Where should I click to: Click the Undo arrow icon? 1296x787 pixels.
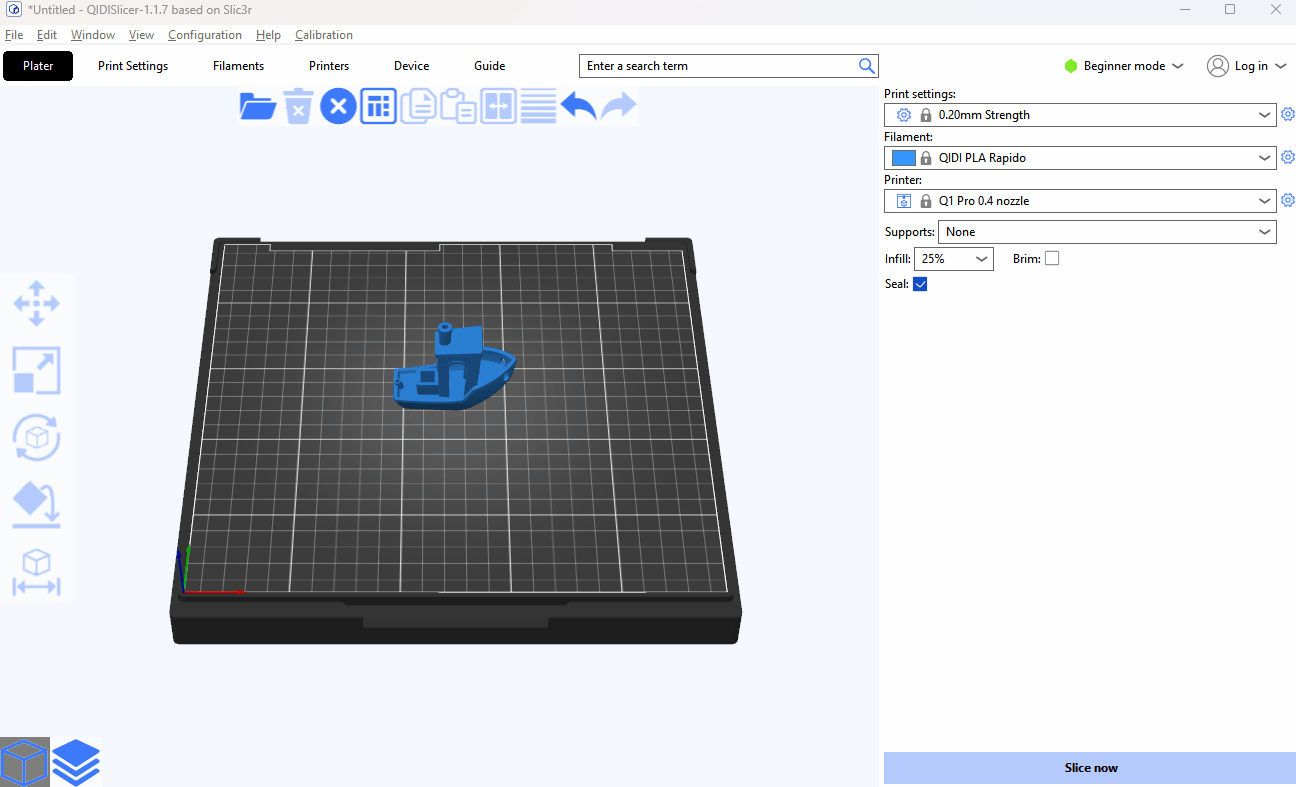pyautogui.click(x=578, y=106)
